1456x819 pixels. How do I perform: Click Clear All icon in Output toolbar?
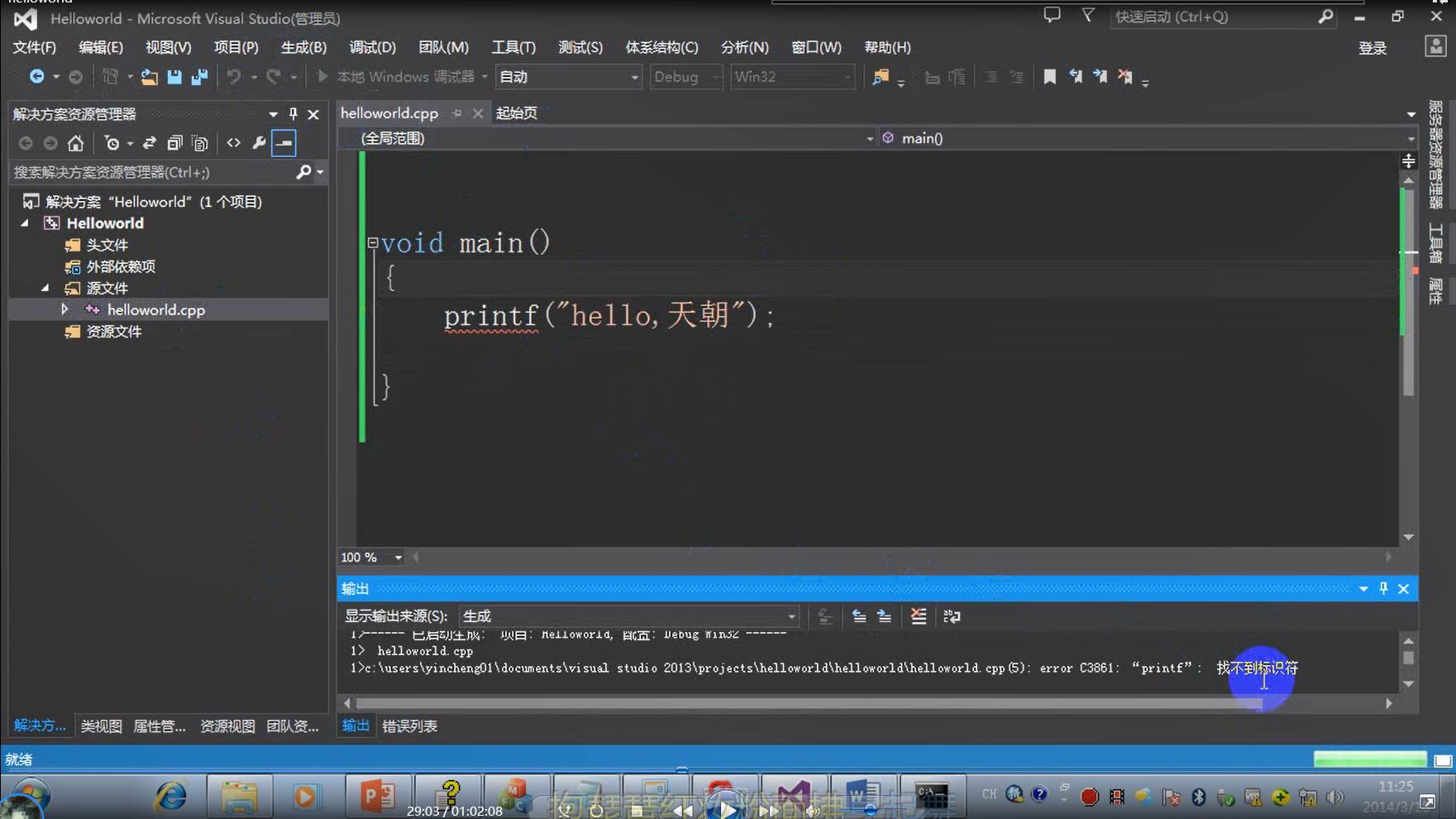coord(918,616)
